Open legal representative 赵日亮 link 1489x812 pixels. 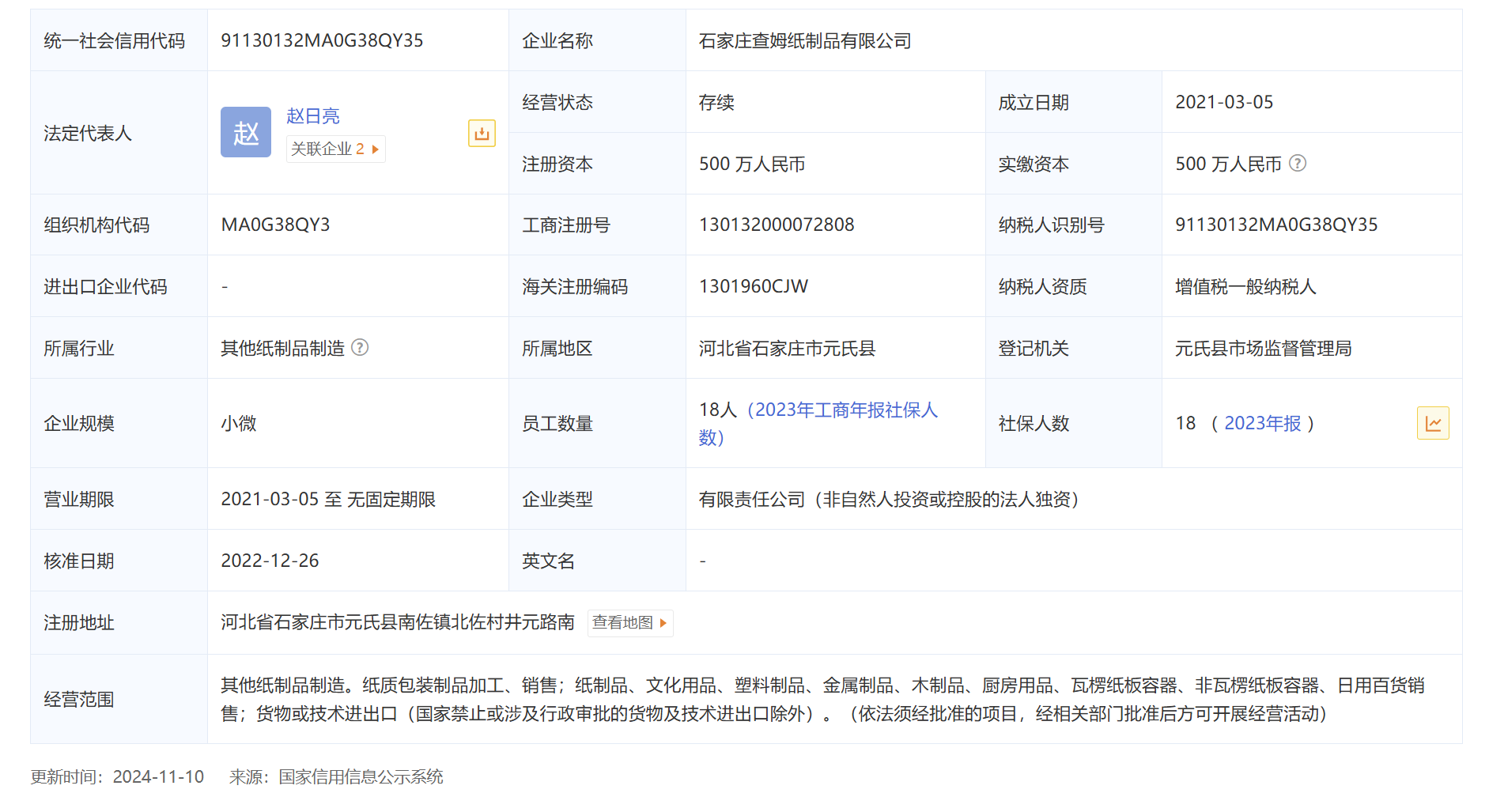(313, 116)
